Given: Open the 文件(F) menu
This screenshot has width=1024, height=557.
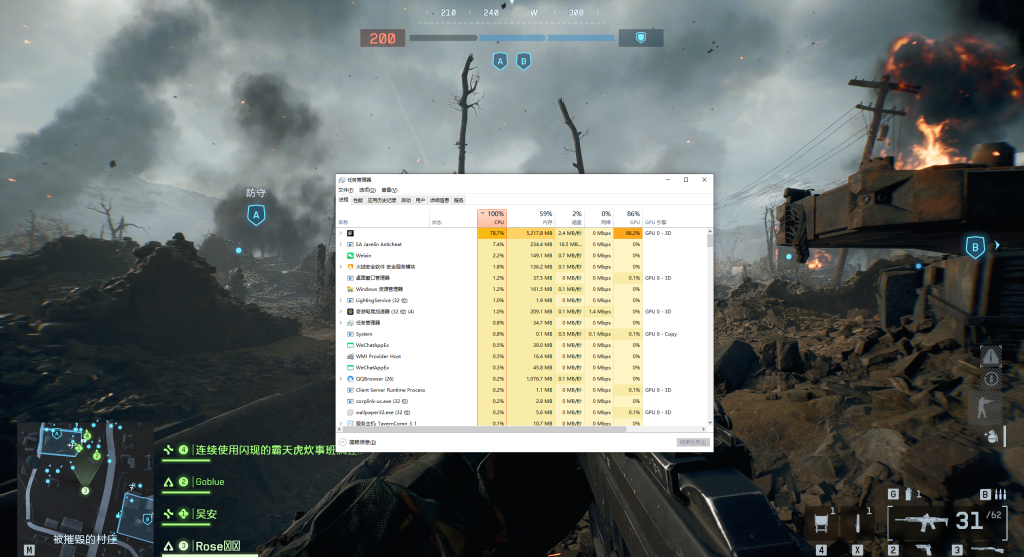Looking at the screenshot, I should coord(345,190).
